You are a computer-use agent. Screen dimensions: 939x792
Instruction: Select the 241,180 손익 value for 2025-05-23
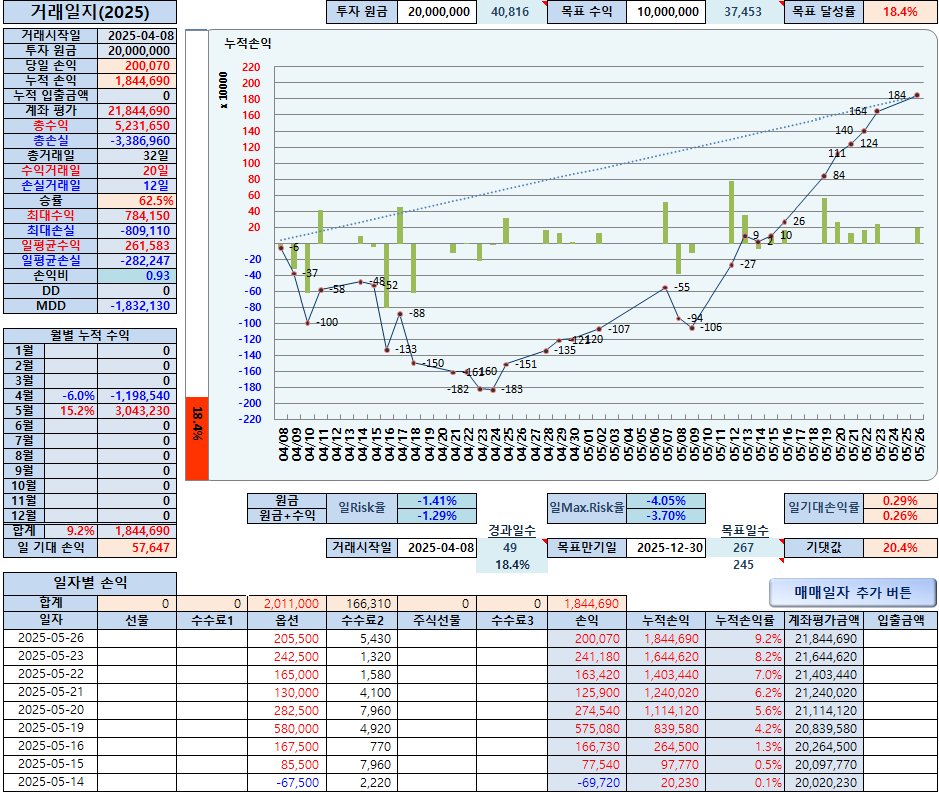(x=587, y=657)
